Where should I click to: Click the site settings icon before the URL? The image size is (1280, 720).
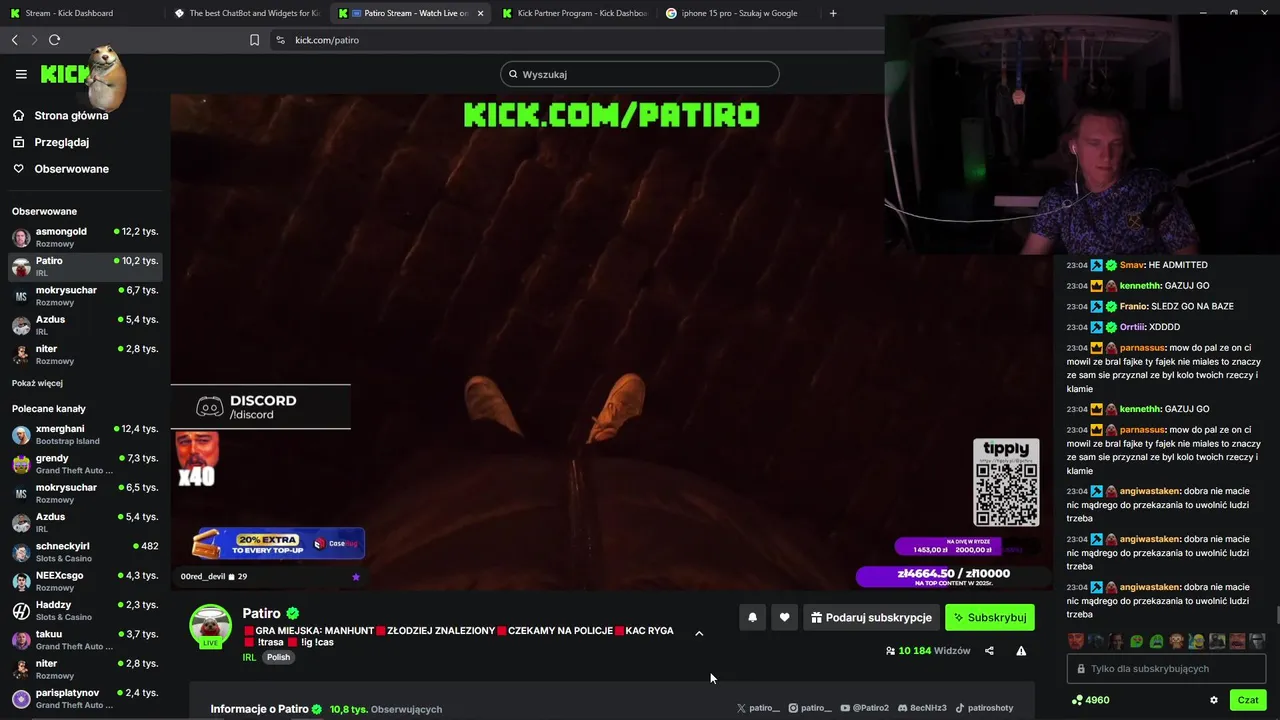tap(280, 40)
